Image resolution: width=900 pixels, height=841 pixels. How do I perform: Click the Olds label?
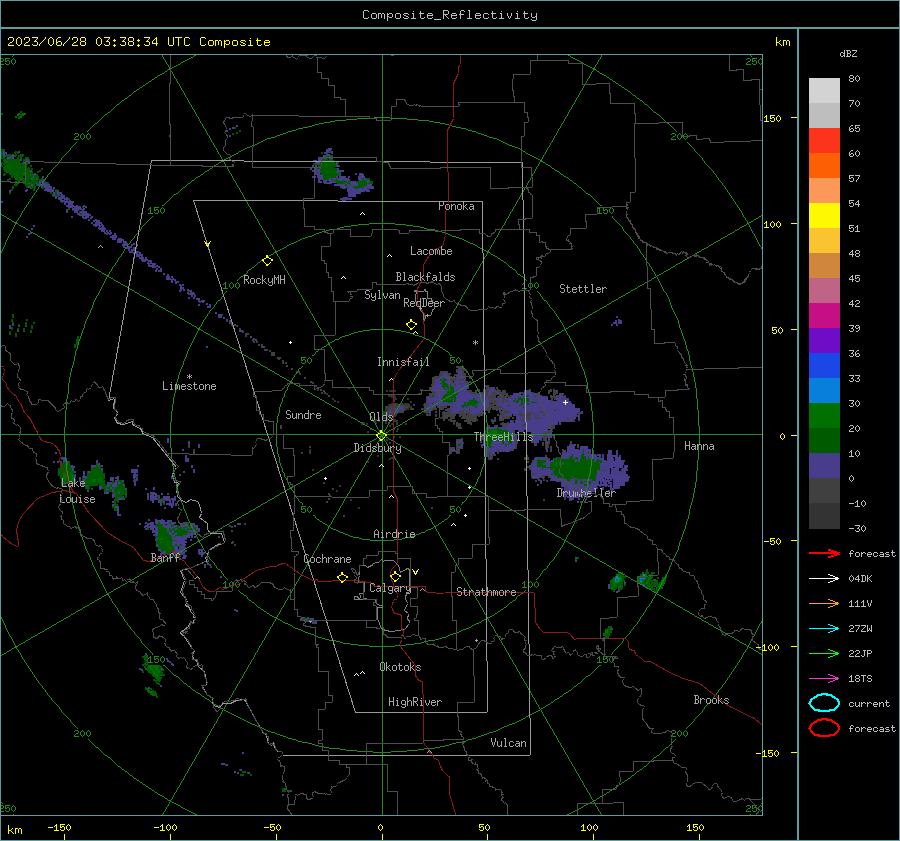381,416
